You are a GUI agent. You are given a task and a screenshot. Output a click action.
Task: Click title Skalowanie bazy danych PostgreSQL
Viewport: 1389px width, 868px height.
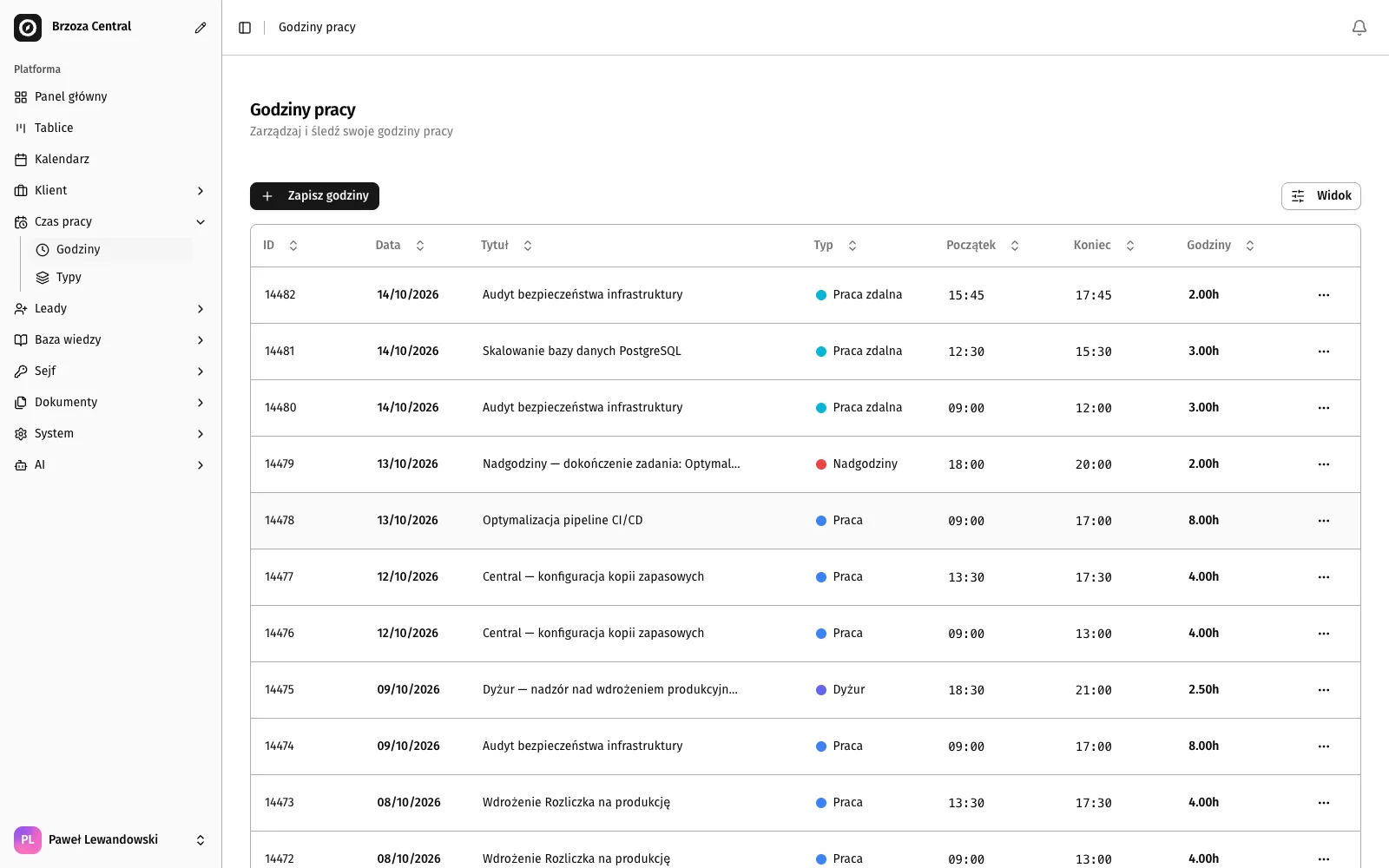582,352
